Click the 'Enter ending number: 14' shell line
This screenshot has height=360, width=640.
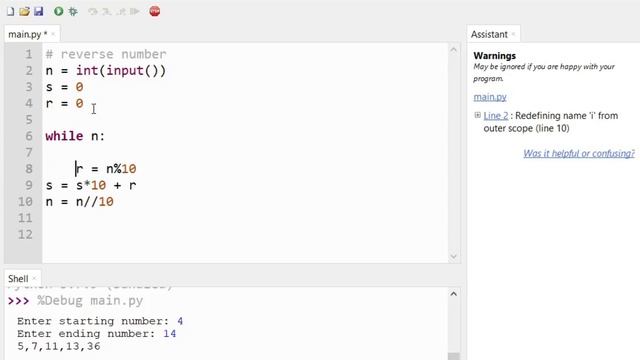(96, 334)
